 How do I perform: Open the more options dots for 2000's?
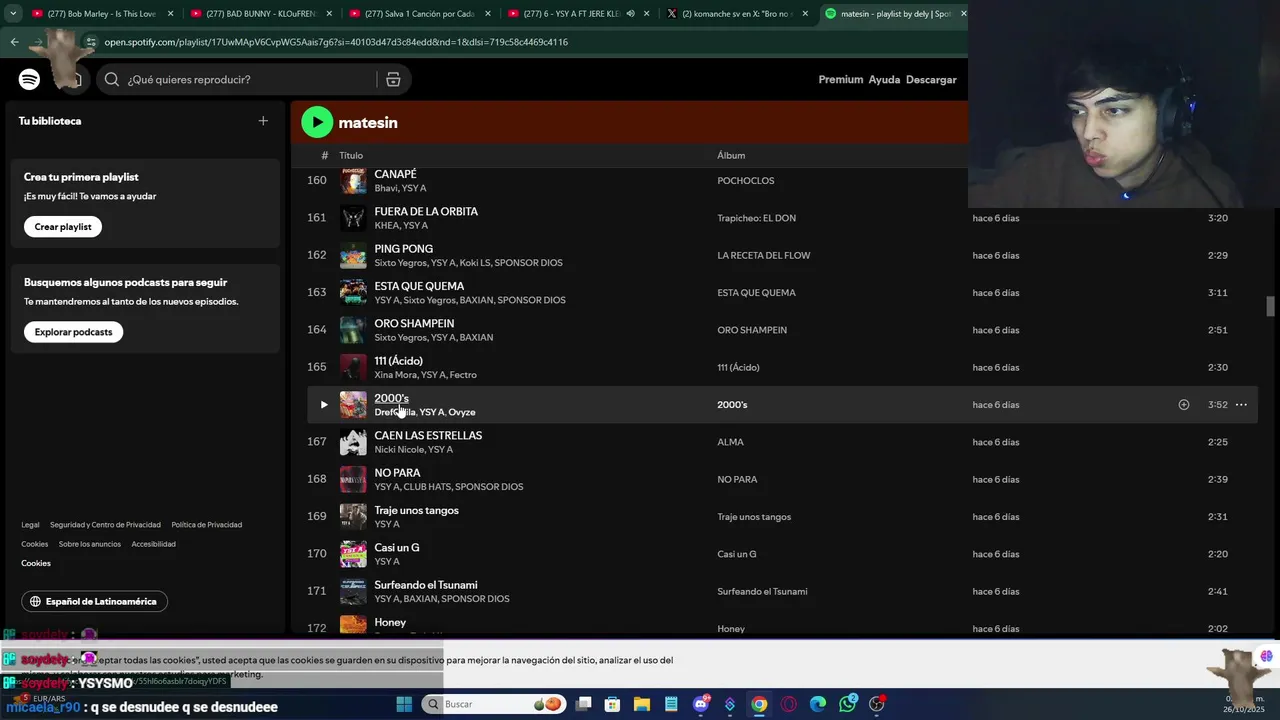(x=1241, y=405)
